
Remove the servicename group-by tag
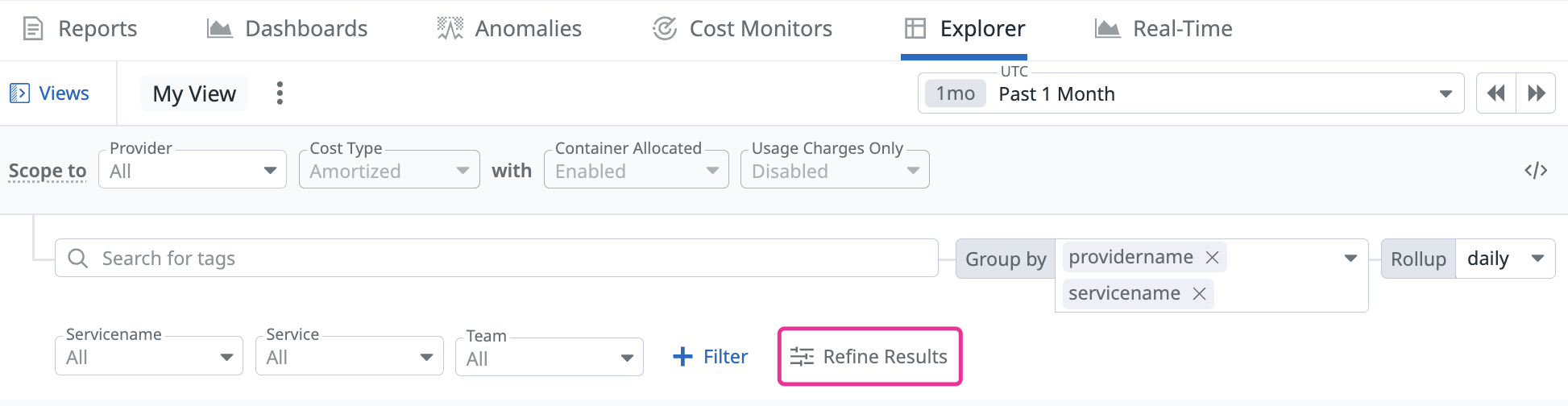coord(1199,294)
